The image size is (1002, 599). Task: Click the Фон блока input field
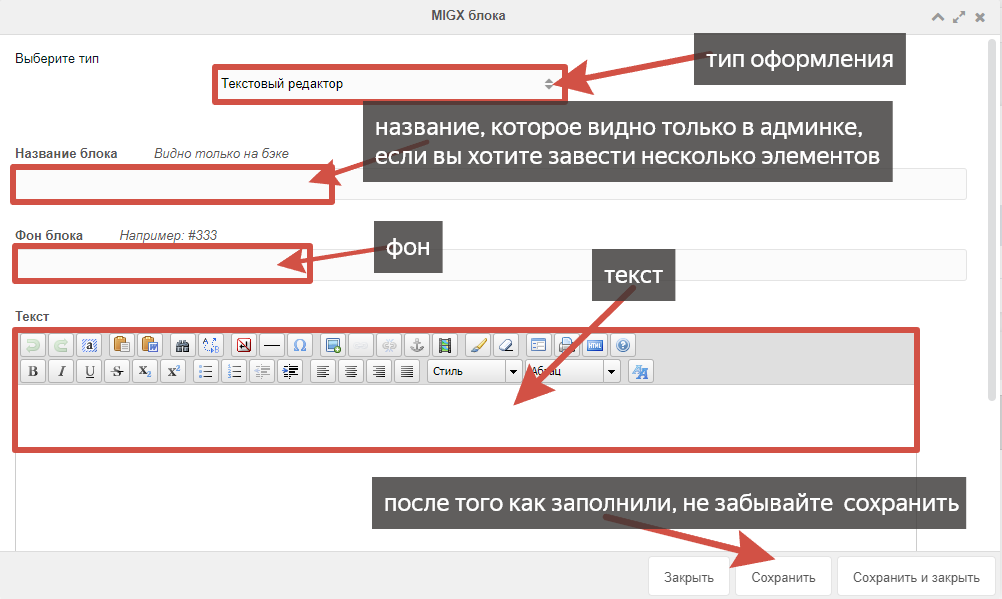point(491,265)
